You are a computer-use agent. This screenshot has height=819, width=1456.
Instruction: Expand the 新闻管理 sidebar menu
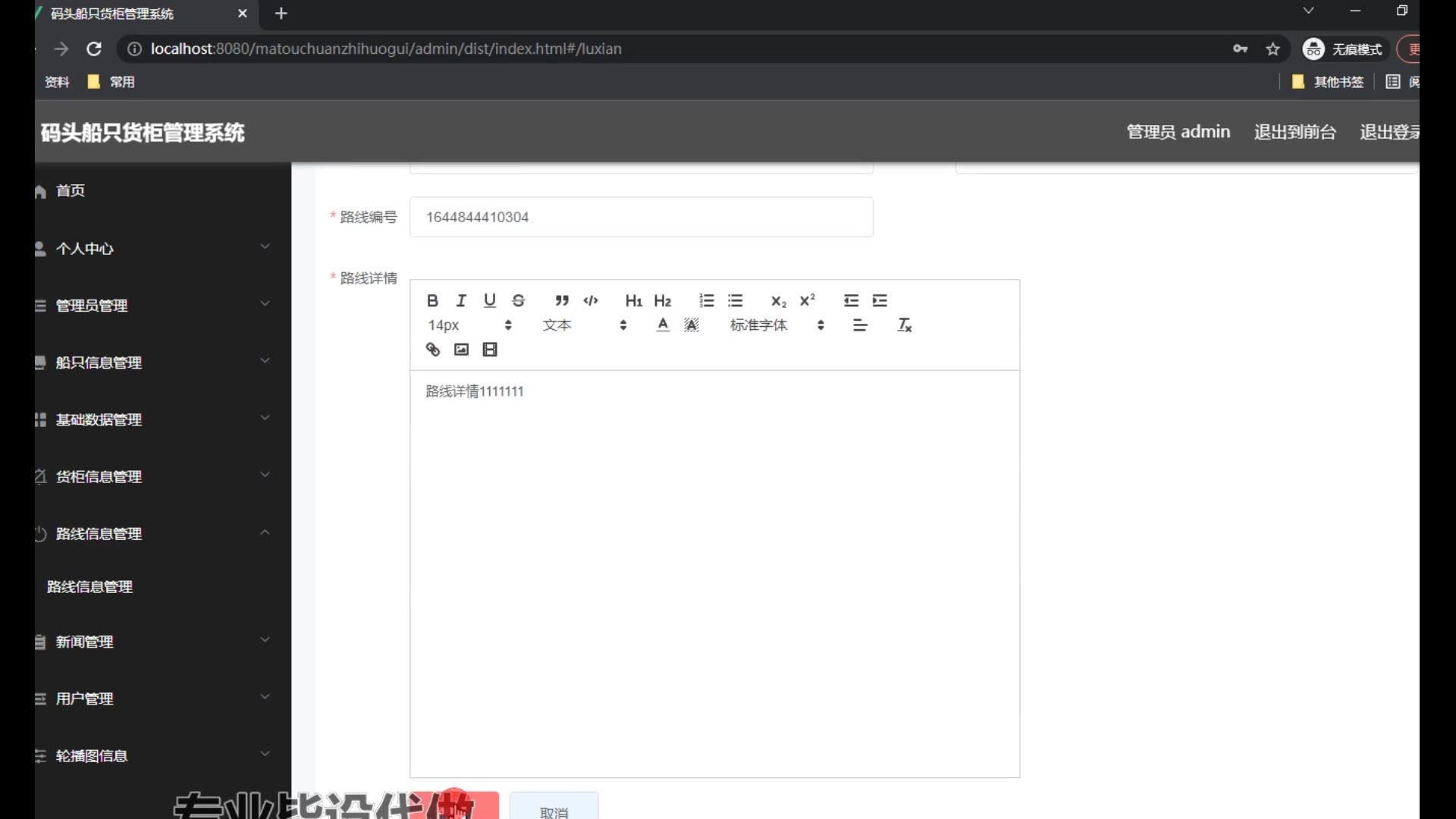162,642
